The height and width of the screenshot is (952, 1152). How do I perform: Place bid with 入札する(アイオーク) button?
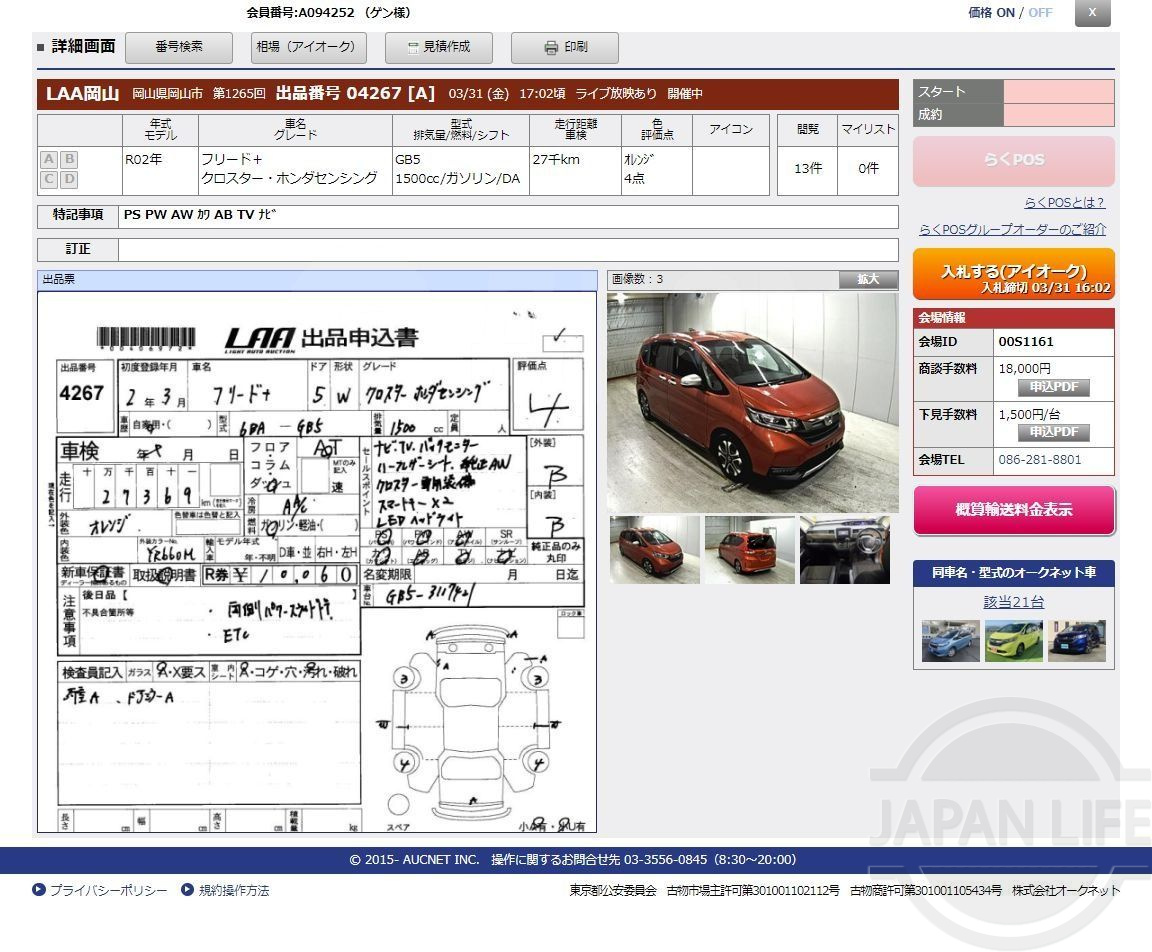(1013, 275)
